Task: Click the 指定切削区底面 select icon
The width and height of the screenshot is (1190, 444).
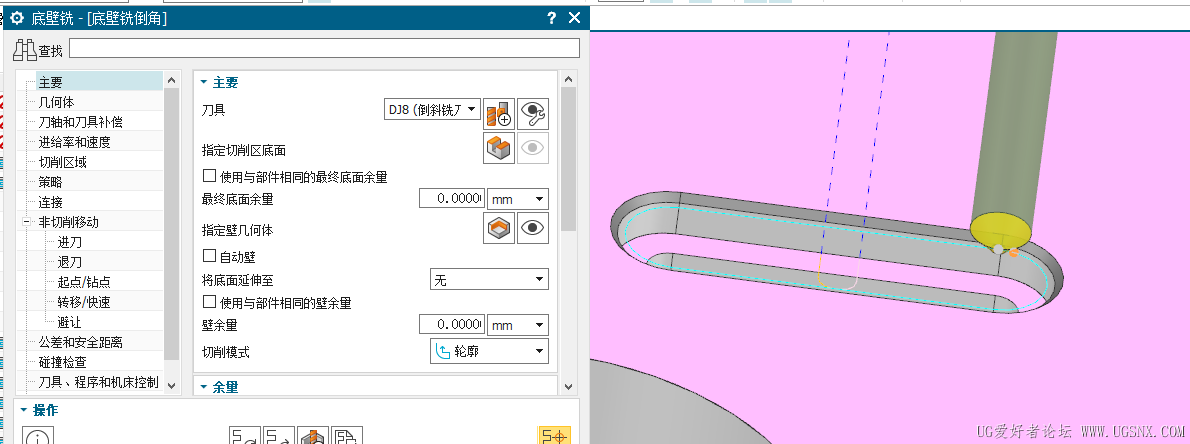Action: (x=499, y=147)
